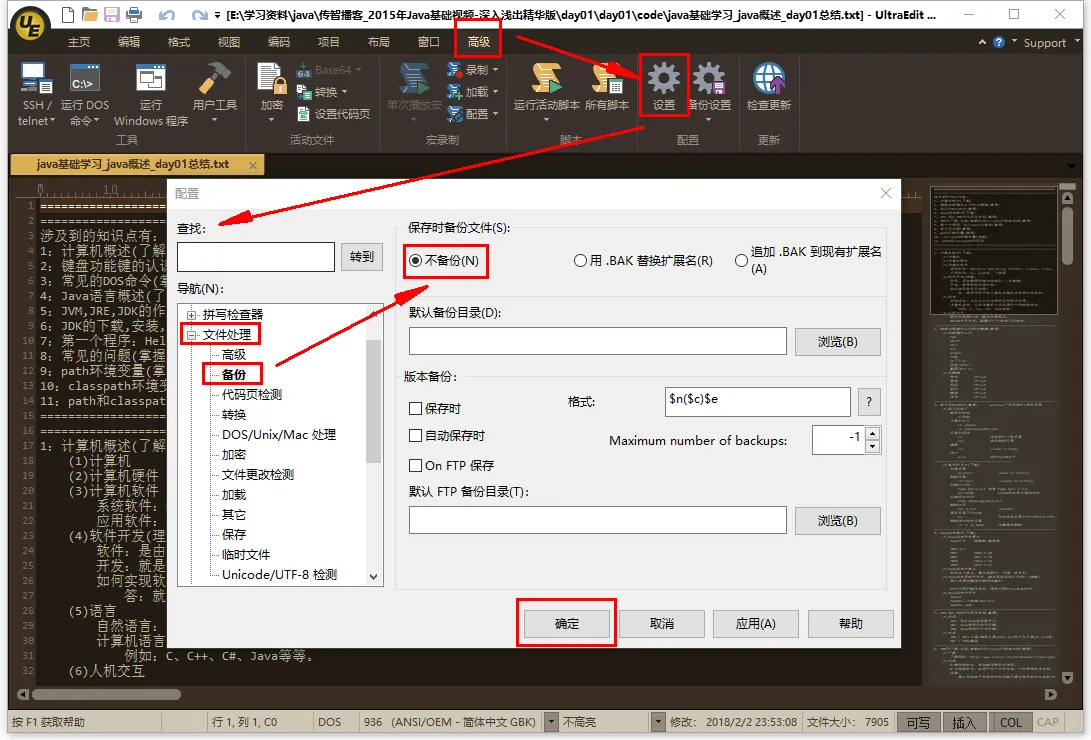Open the 不高亮 highlighting dropdown in status bar
The image size is (1091, 740).
tap(657, 722)
